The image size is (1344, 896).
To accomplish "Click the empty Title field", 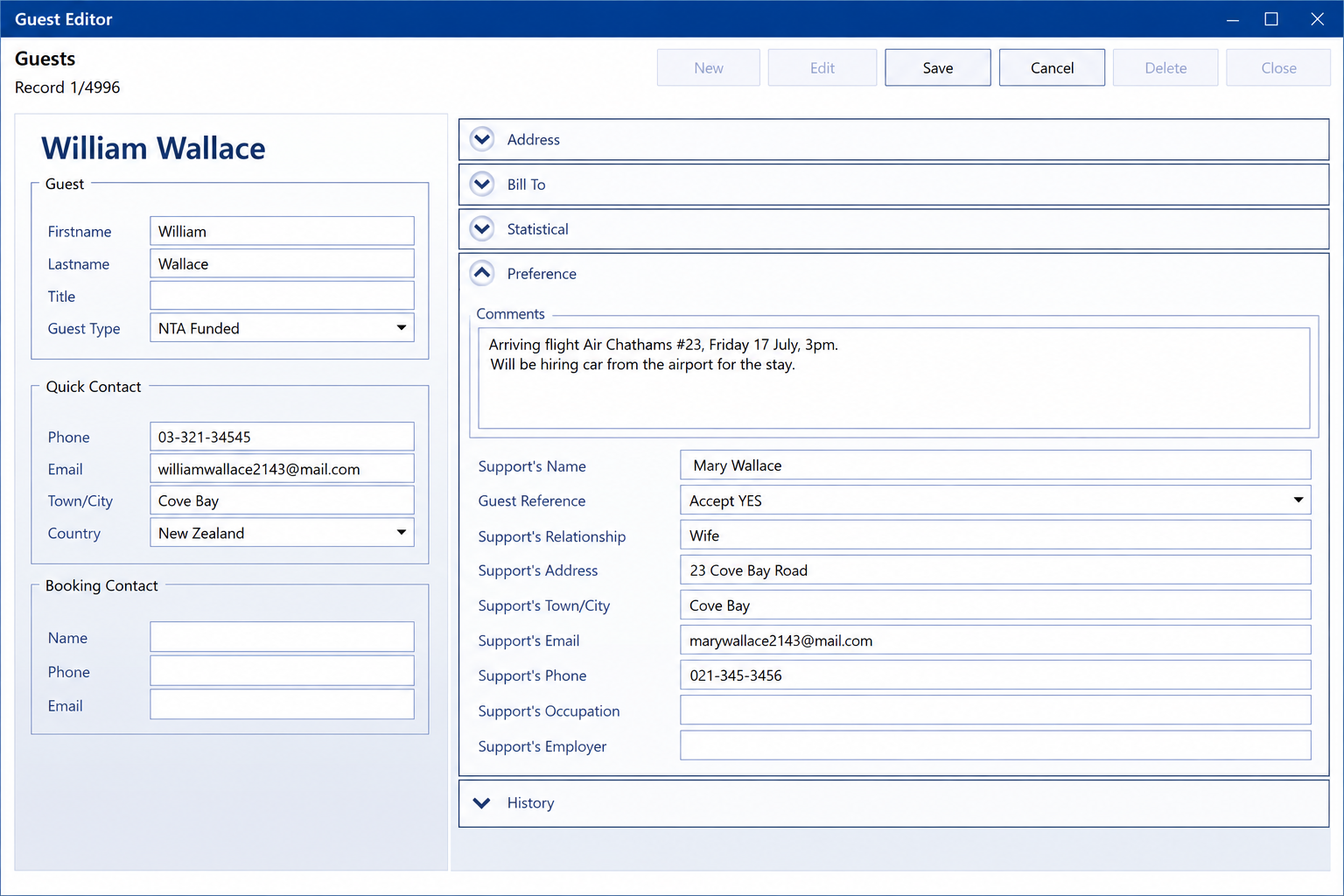I will [x=282, y=296].
